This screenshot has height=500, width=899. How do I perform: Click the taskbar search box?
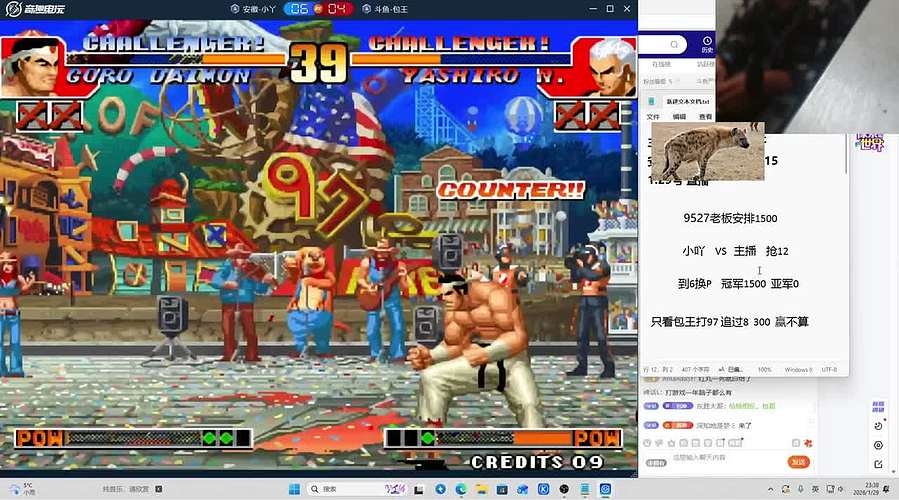[x=356, y=489]
